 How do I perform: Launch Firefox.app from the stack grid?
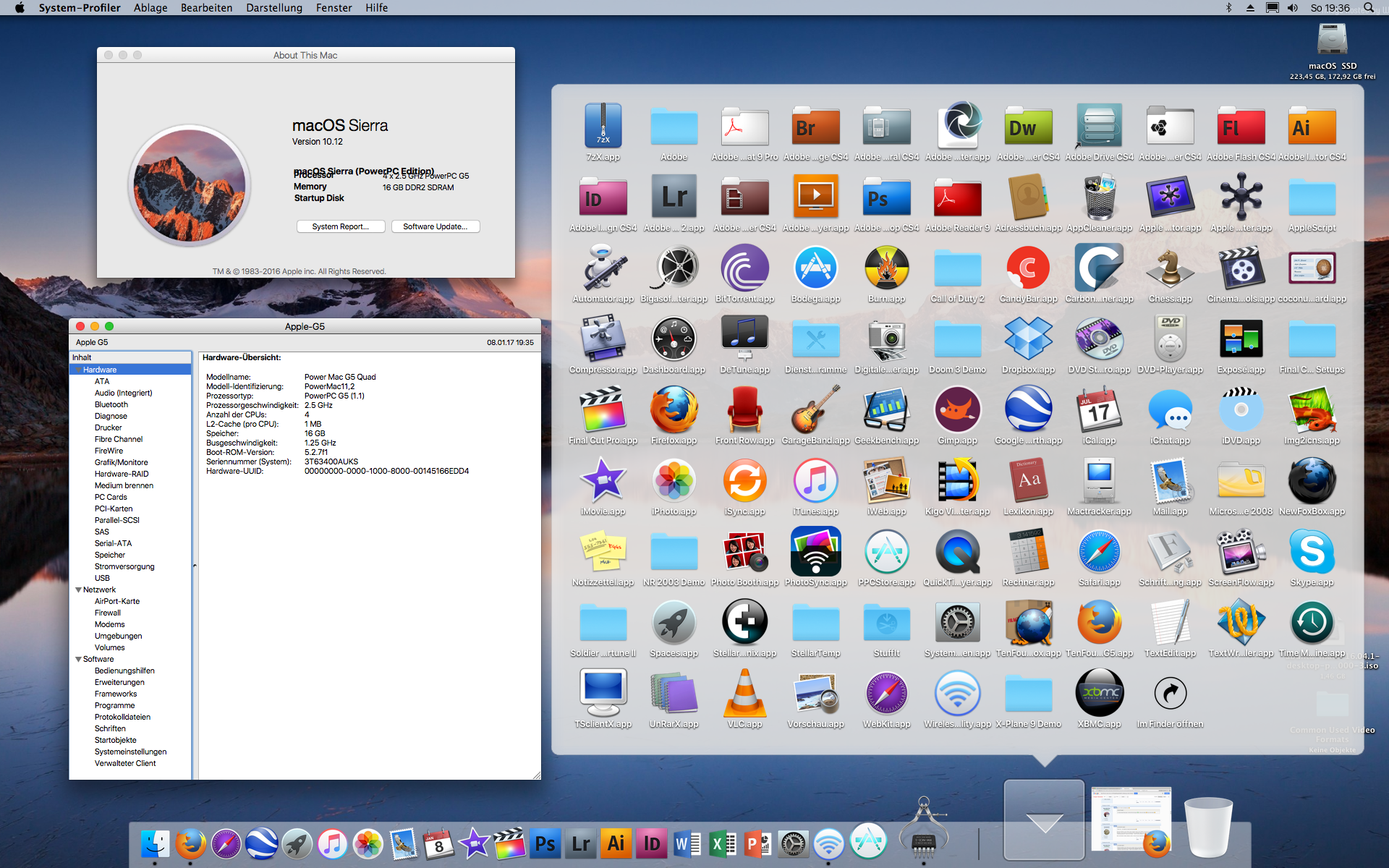click(x=674, y=409)
